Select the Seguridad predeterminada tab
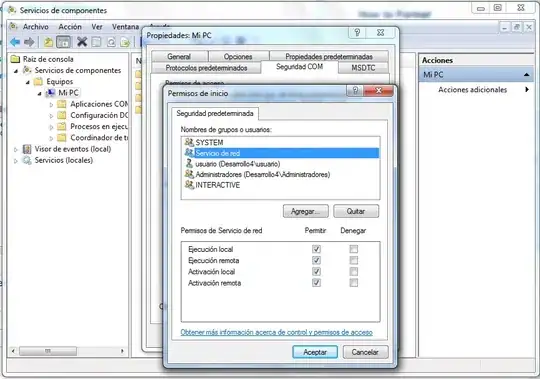 tap(215, 113)
